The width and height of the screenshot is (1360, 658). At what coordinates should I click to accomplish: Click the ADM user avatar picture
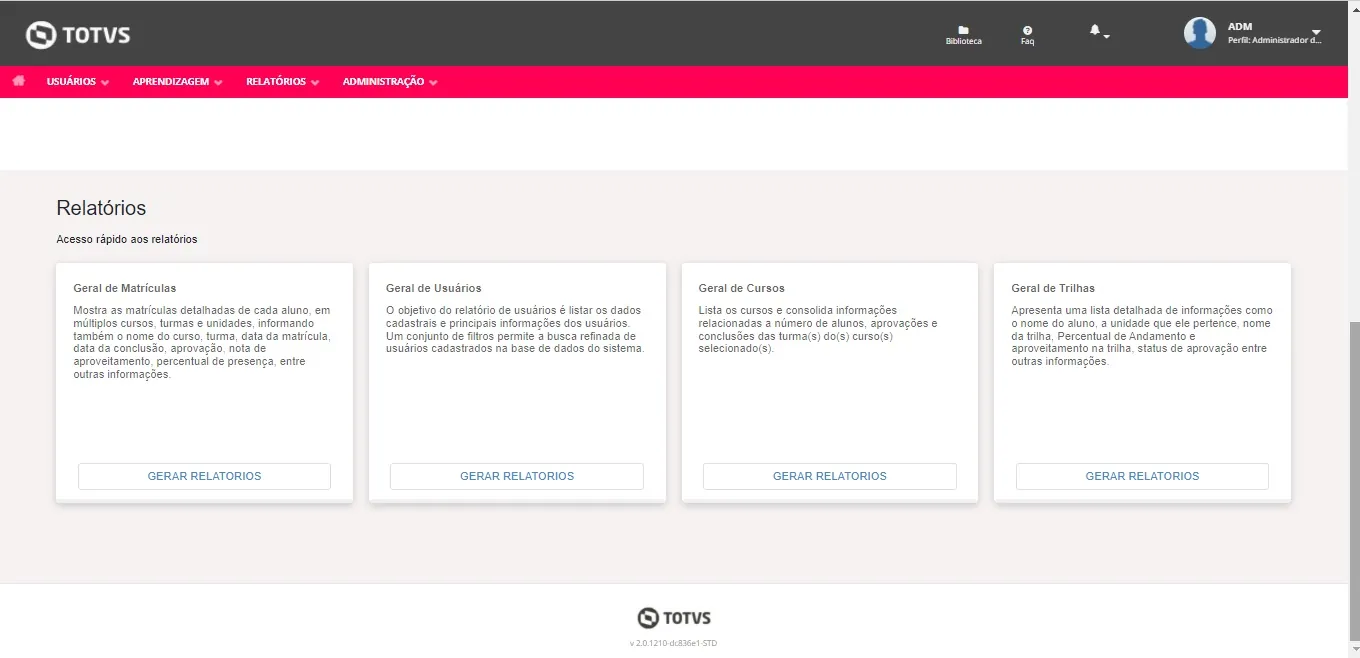pyautogui.click(x=1199, y=33)
